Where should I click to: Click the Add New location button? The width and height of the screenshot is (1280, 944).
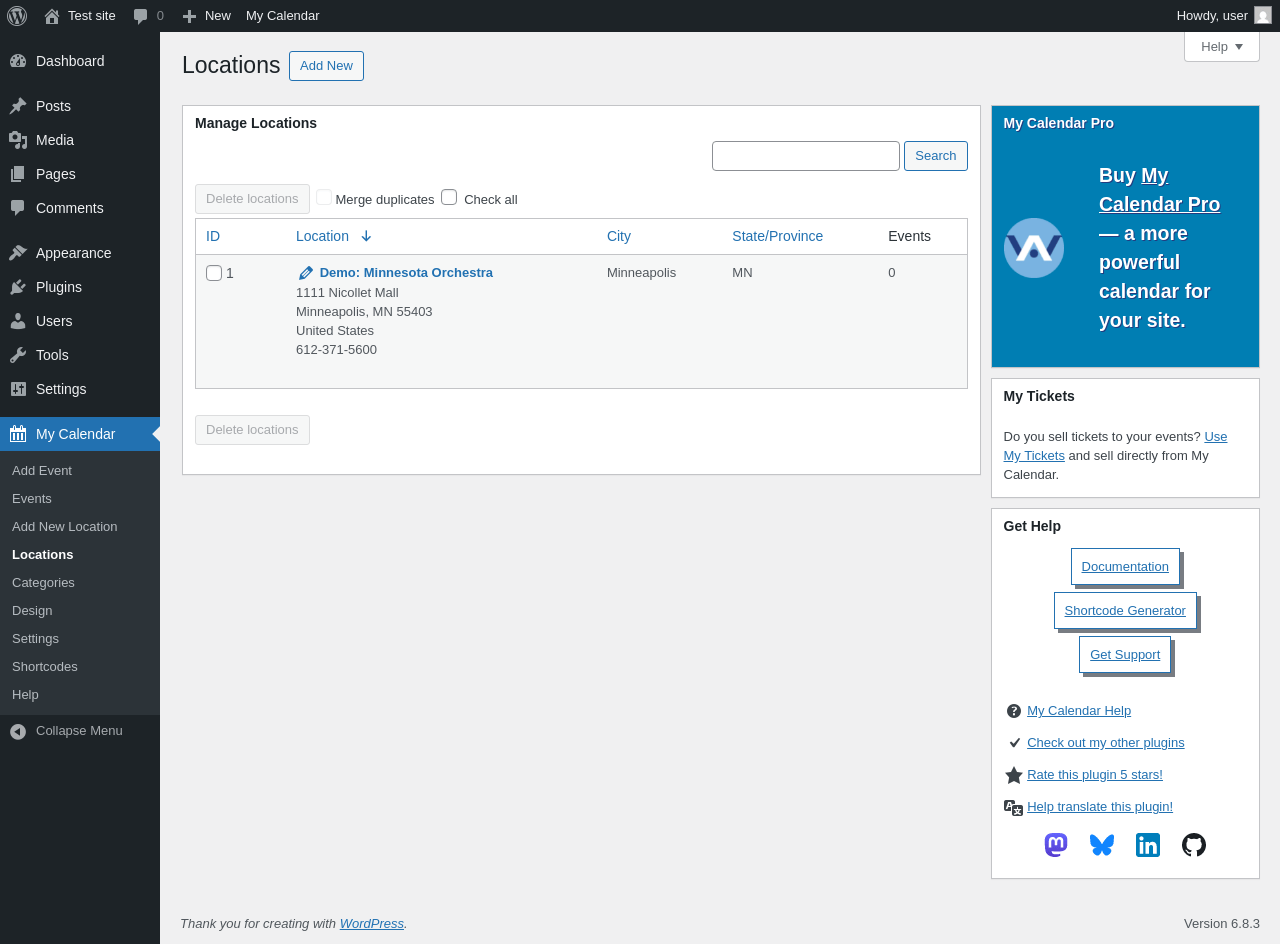point(326,66)
